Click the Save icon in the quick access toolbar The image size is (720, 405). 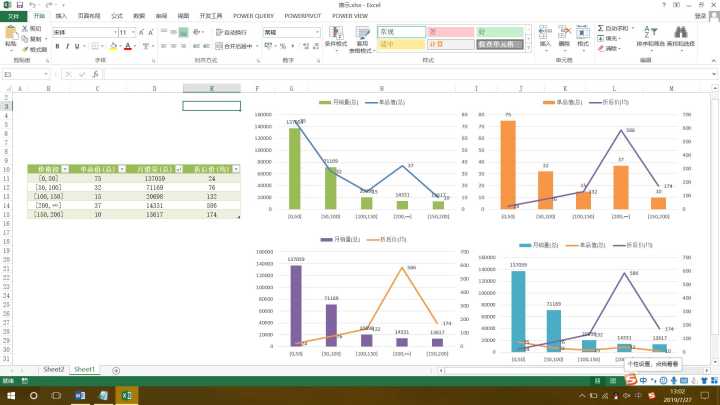pos(18,5)
